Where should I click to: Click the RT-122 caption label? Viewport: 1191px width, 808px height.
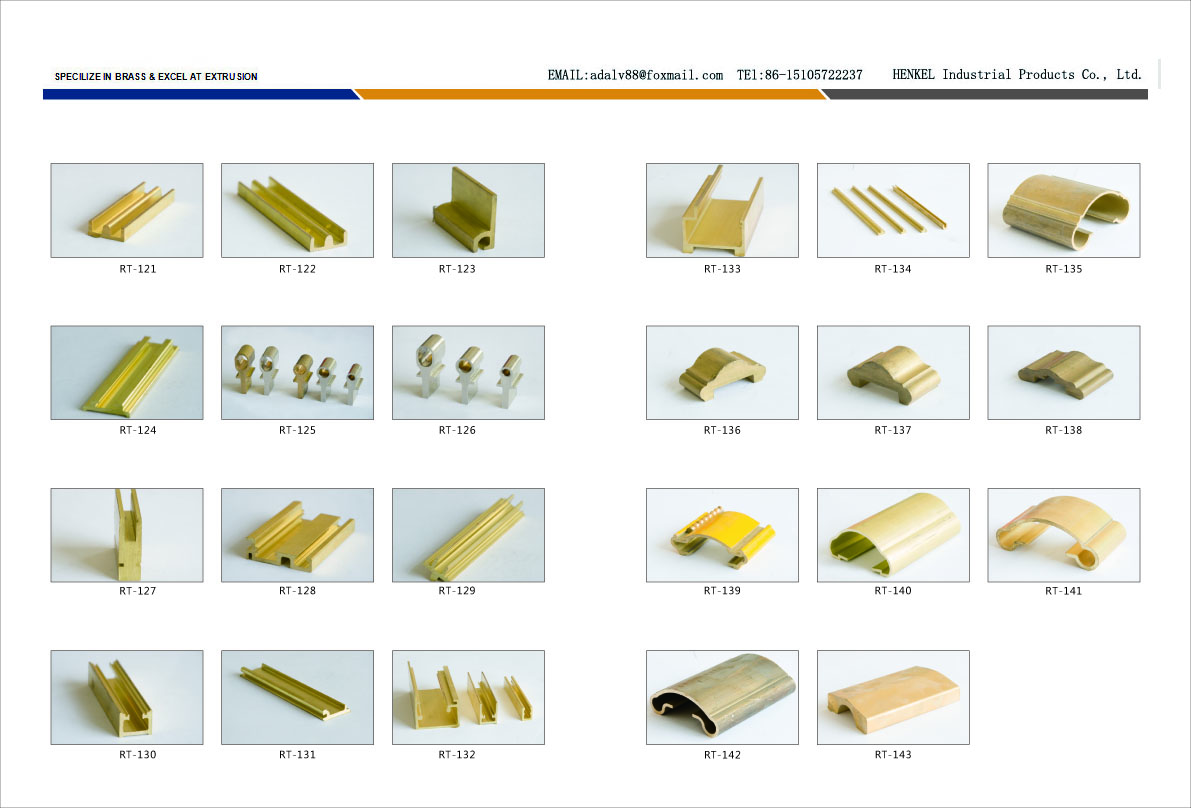[x=297, y=269]
